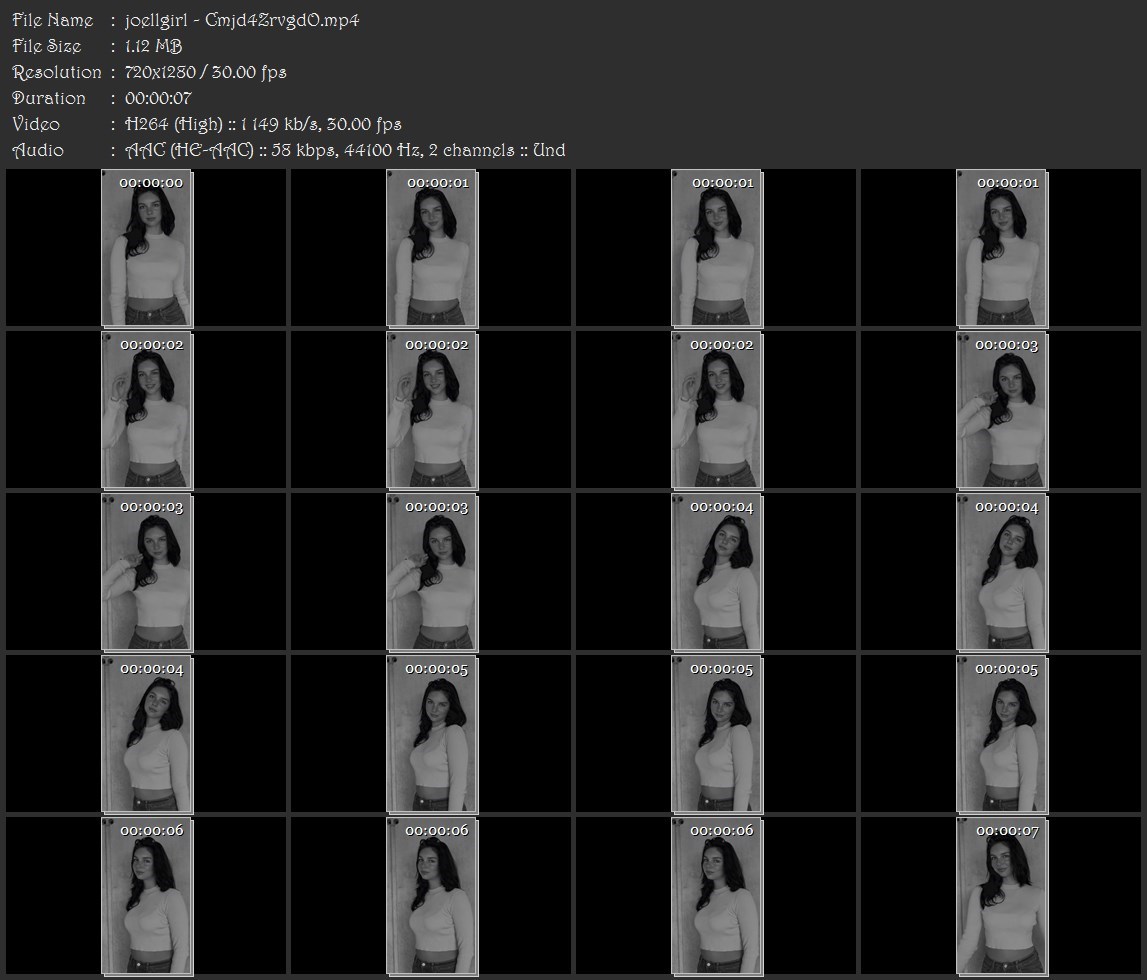The width and height of the screenshot is (1147, 980).
Task: Open the third thumbnail stamped 00:00:02
Action: [716, 410]
